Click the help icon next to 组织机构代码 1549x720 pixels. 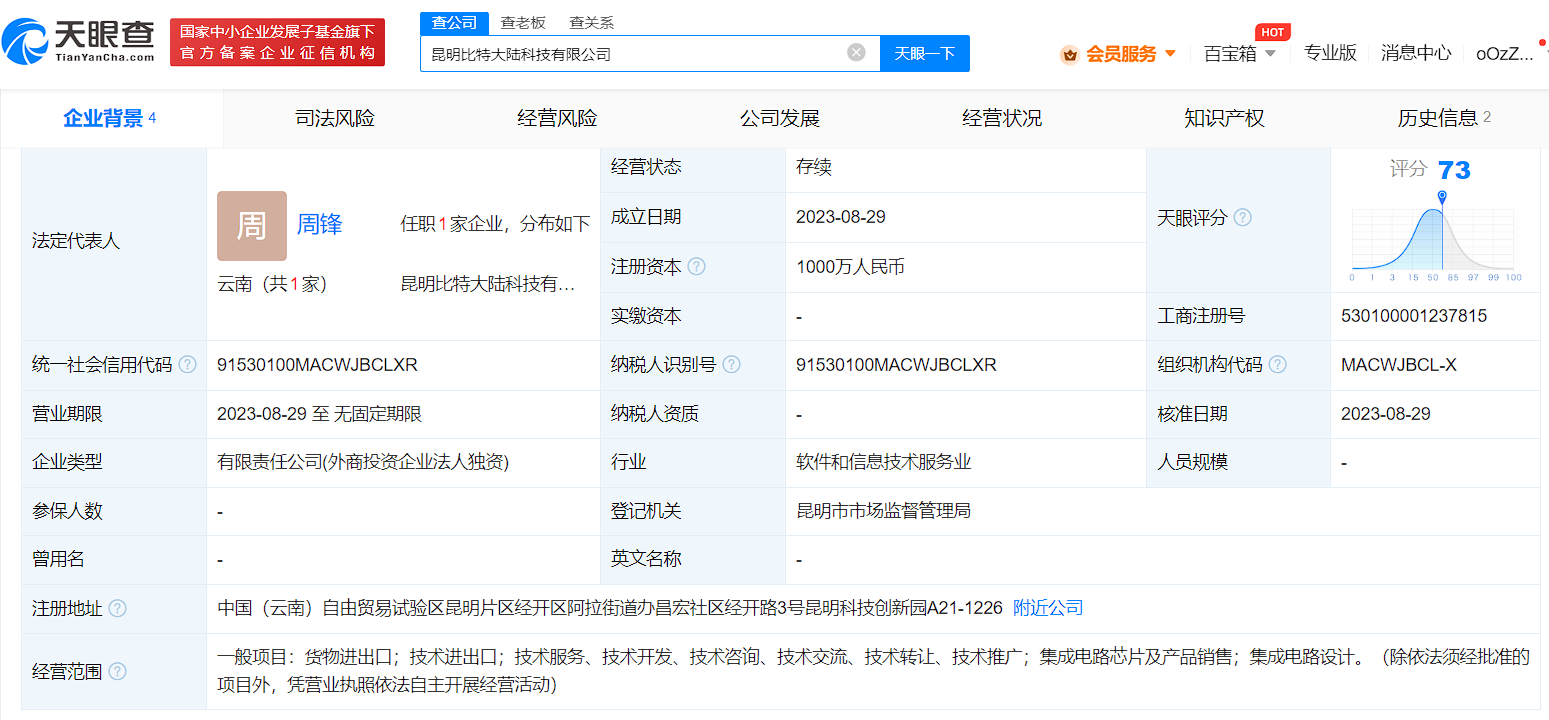click(x=1278, y=365)
